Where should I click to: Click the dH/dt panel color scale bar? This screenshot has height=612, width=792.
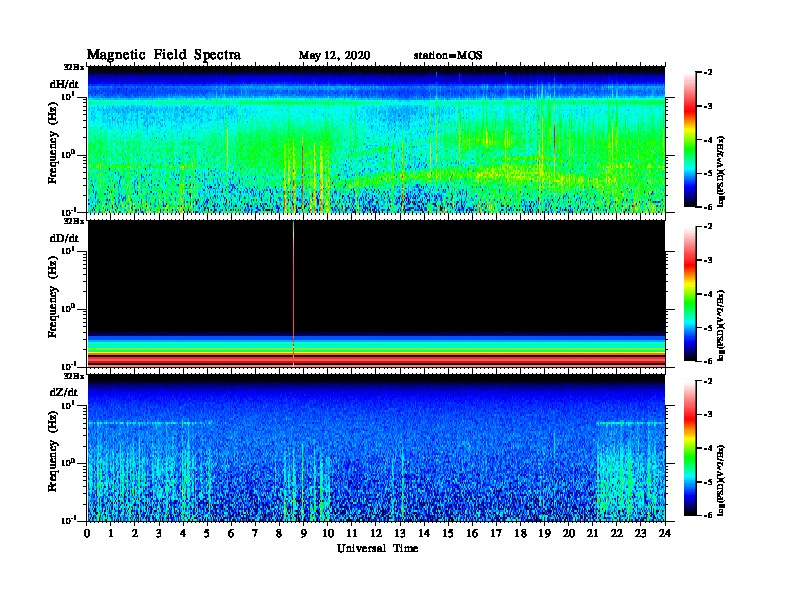click(x=690, y=140)
